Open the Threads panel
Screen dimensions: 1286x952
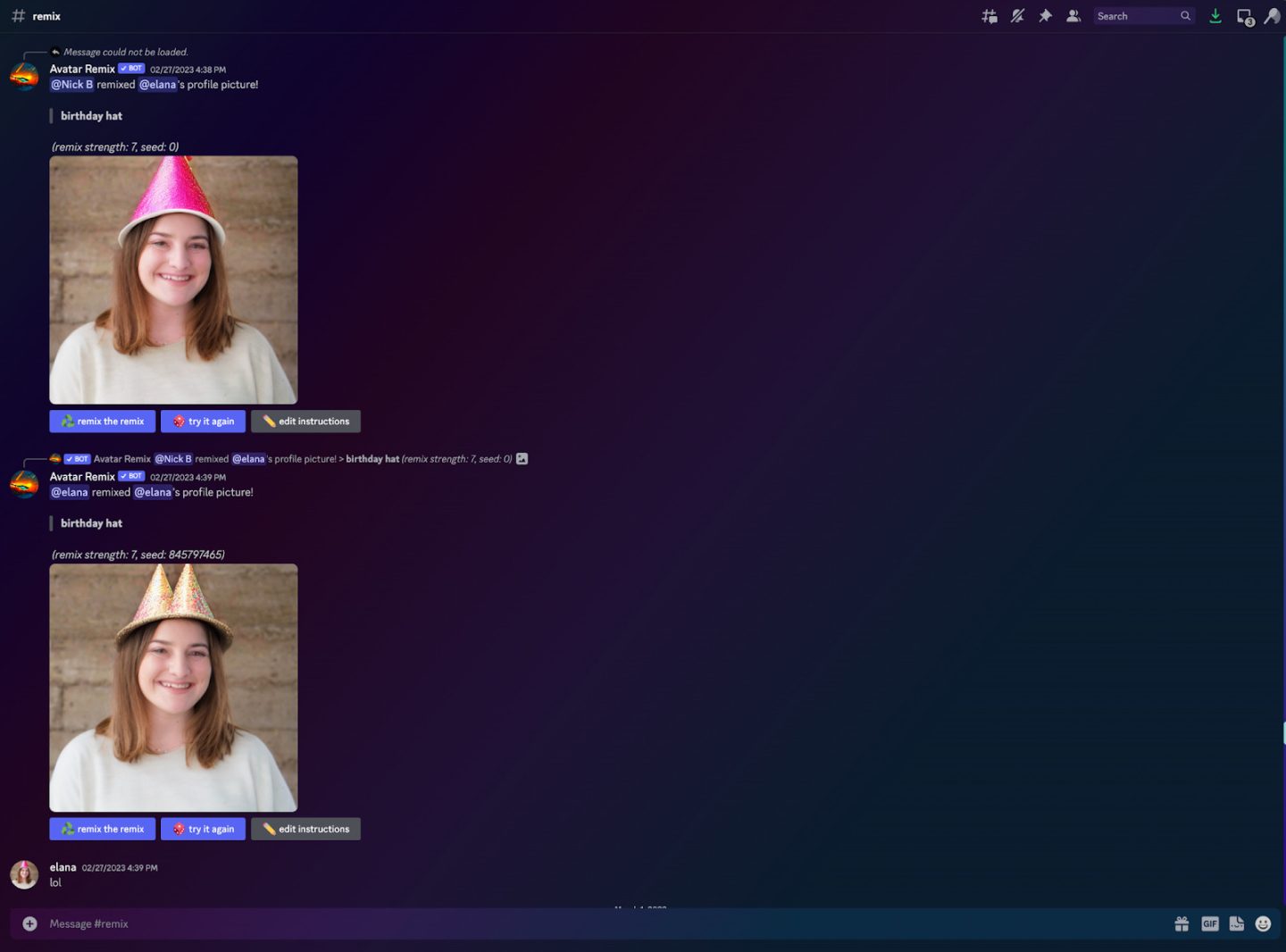[990, 15]
